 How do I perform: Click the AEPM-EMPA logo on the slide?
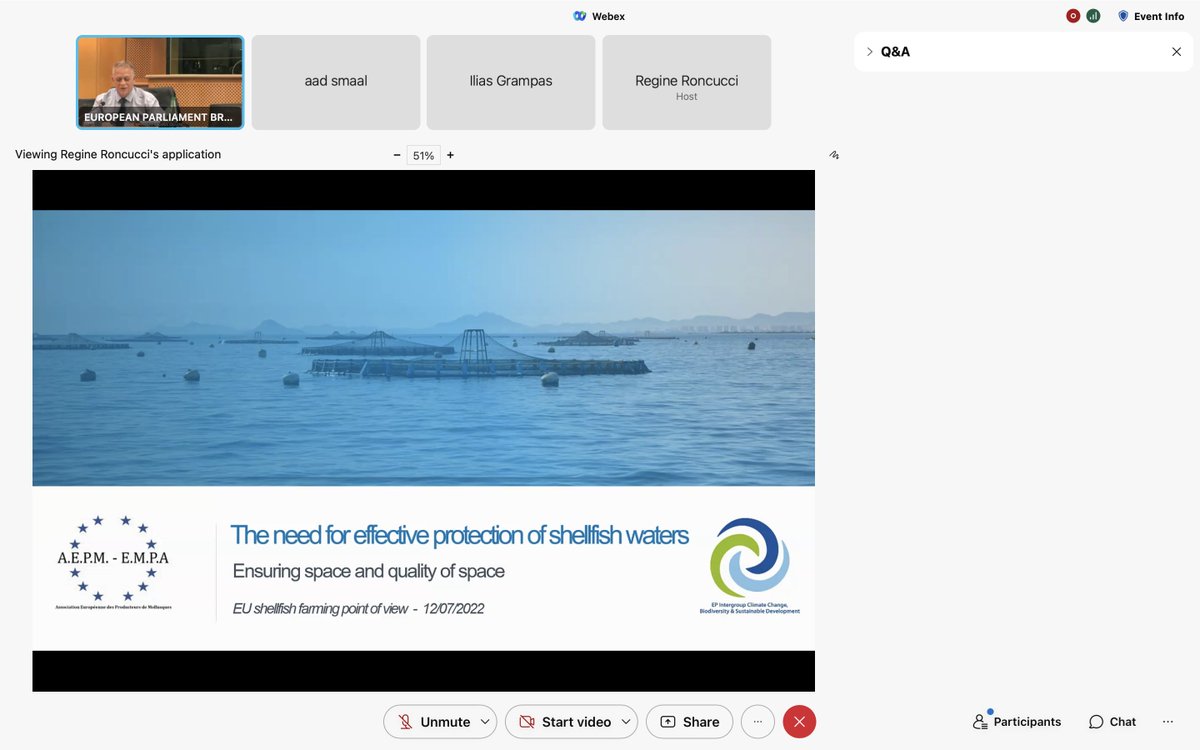[x=113, y=563]
